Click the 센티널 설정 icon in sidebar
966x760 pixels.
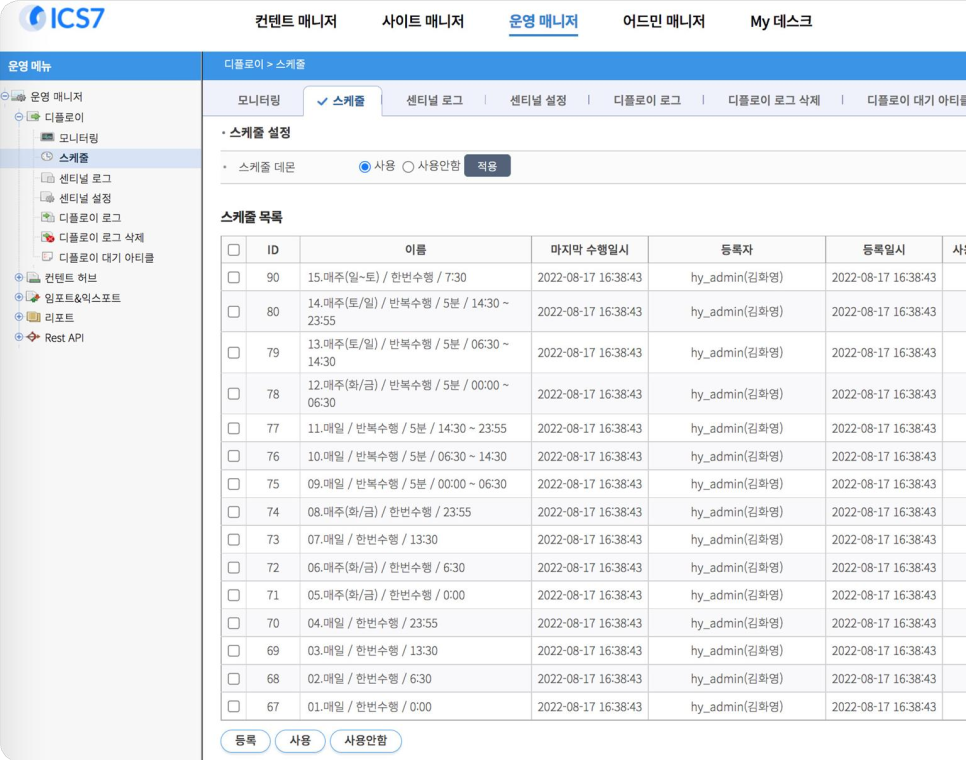[x=47, y=198]
